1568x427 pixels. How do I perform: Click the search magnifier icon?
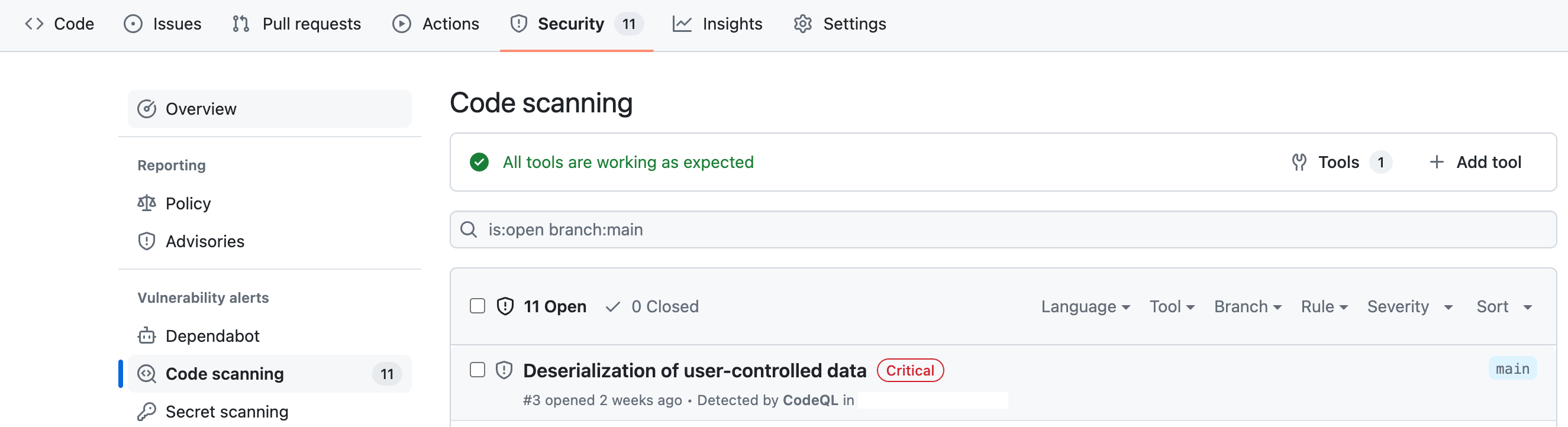point(469,230)
